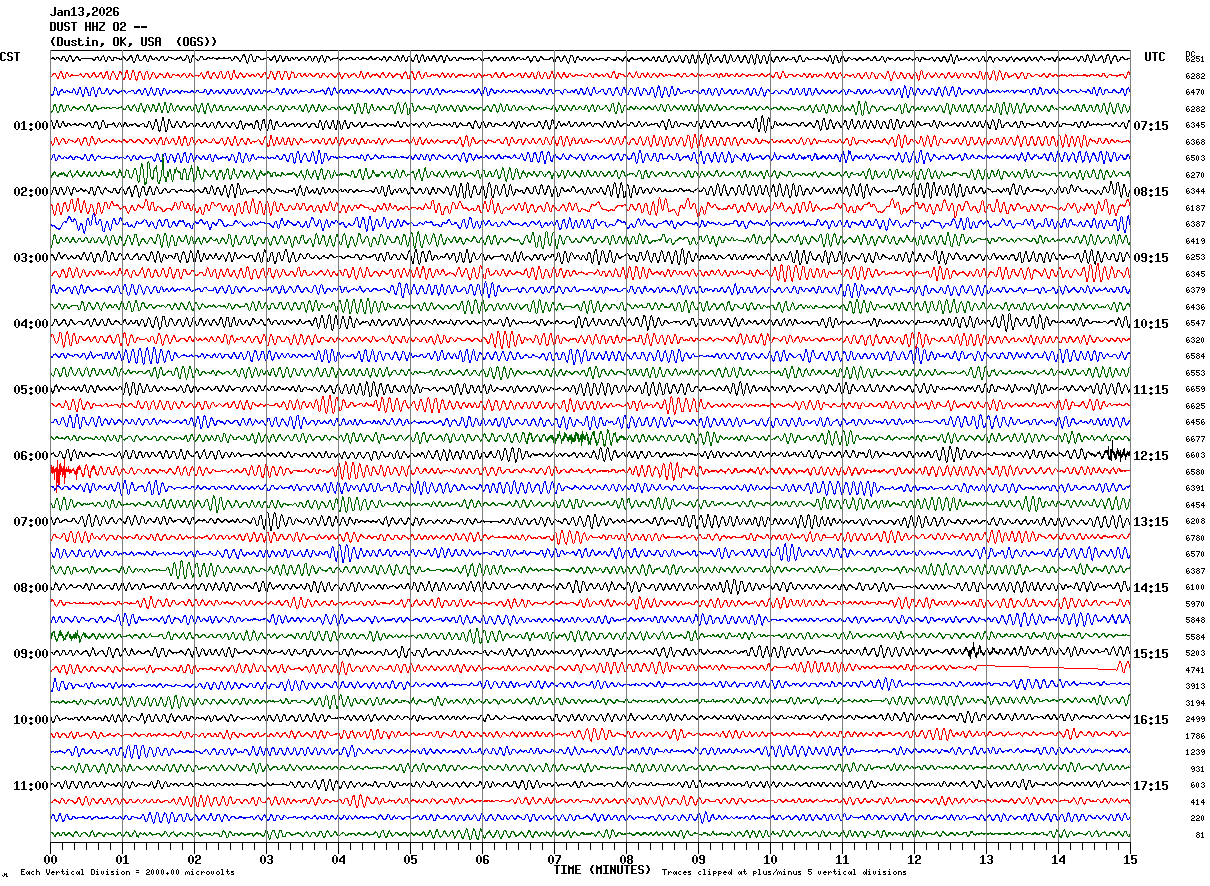Click the 07:15 UTC time label
This screenshot has height=886, width=1210.
pyautogui.click(x=1151, y=126)
